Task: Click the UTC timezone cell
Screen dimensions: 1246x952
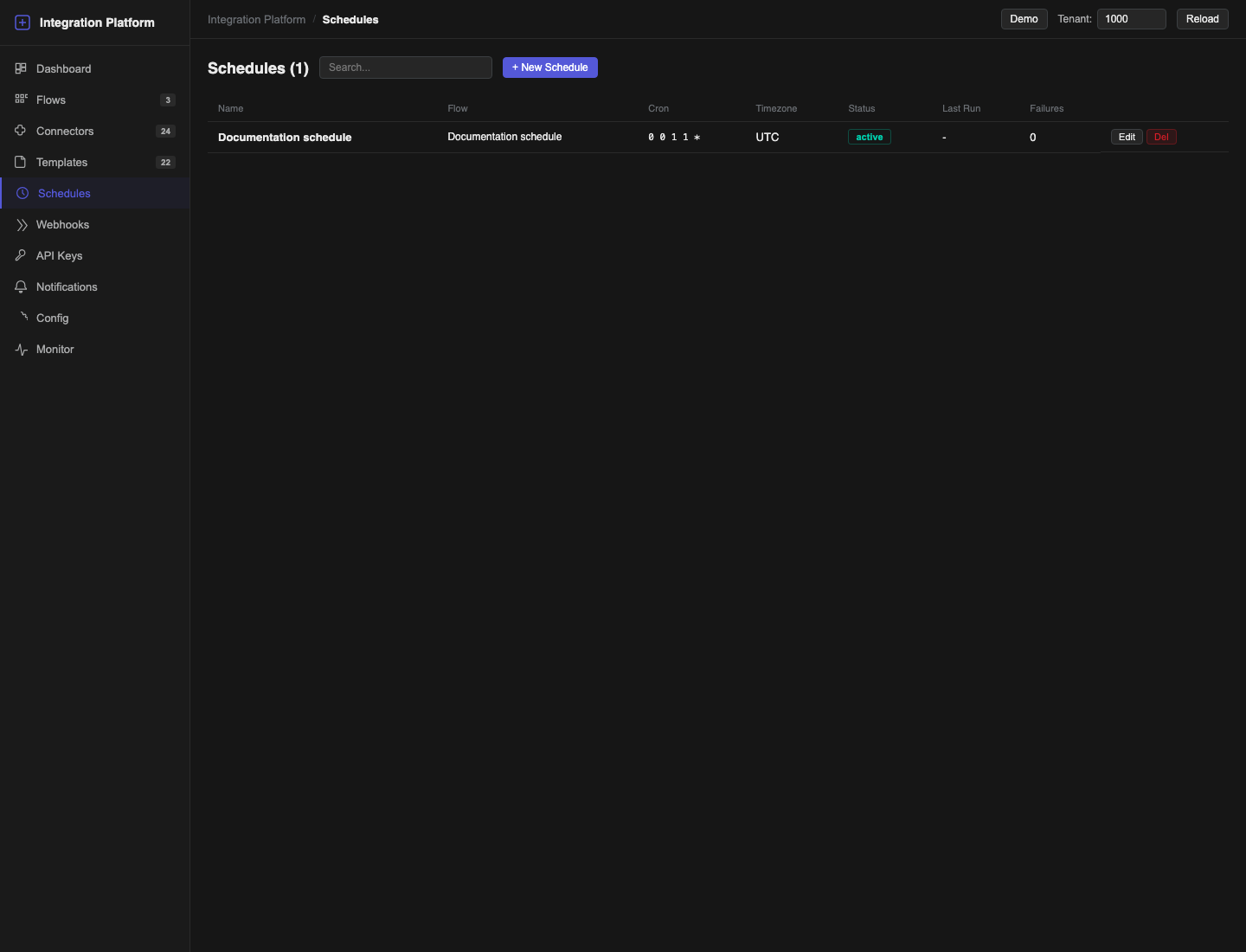Action: click(768, 137)
